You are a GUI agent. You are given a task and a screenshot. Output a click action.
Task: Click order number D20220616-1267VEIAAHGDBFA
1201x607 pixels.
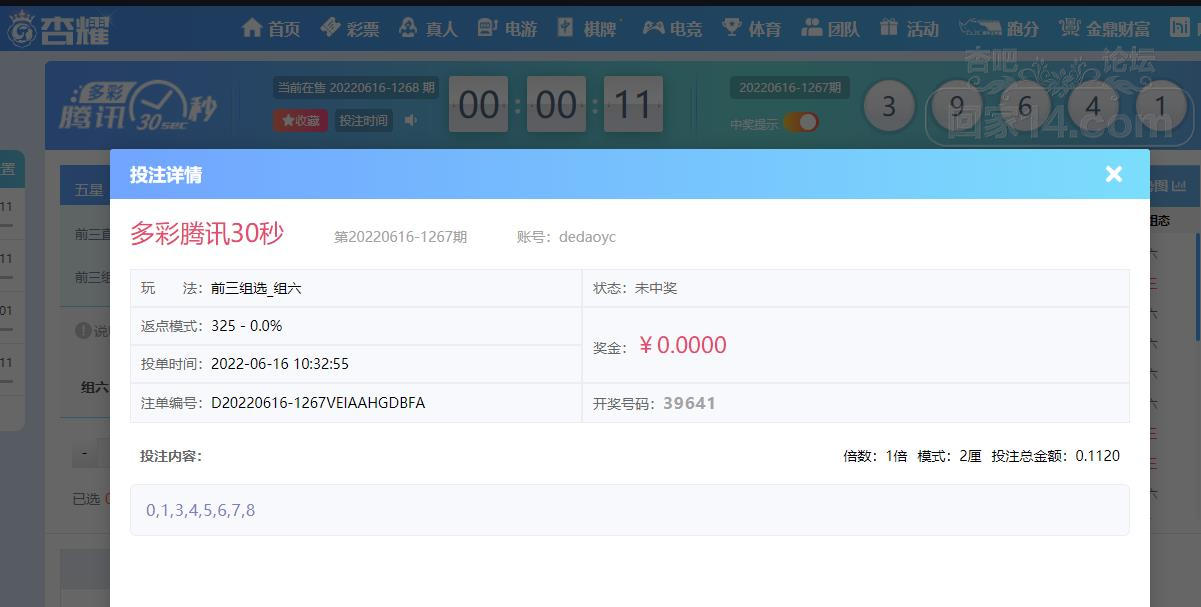pyautogui.click(x=318, y=403)
